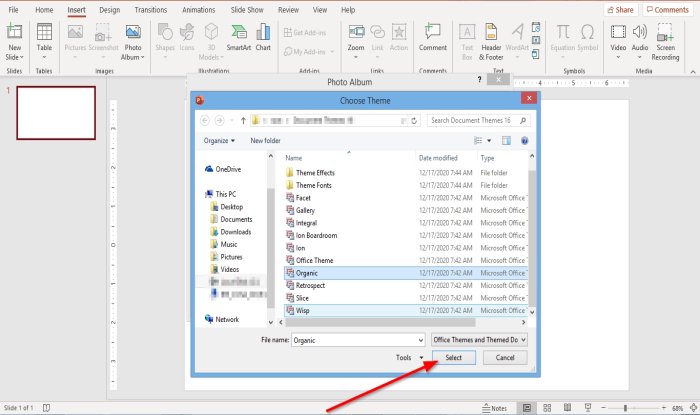Switch to the Design tab
Screen dimensions: 700x415
coord(110,9)
